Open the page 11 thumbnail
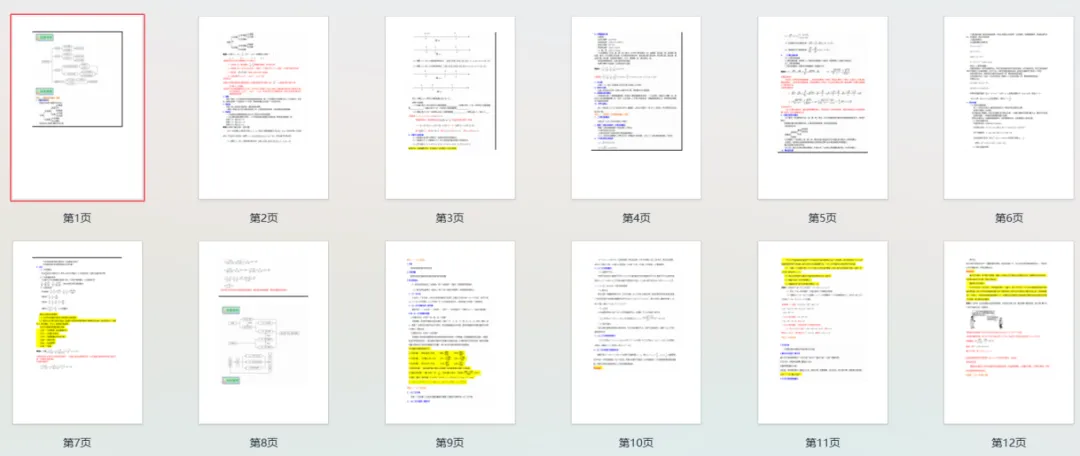This screenshot has width=1080, height=456. pos(822,333)
